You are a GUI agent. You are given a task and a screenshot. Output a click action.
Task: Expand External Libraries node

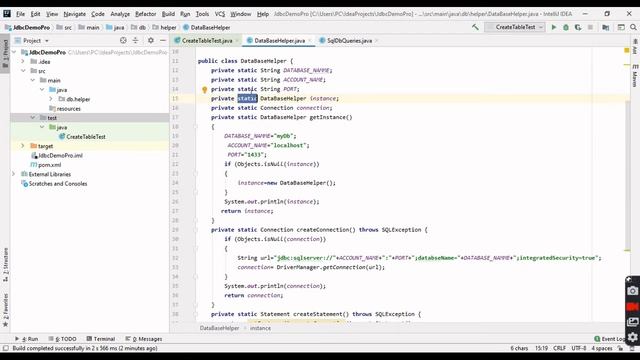point(14,174)
